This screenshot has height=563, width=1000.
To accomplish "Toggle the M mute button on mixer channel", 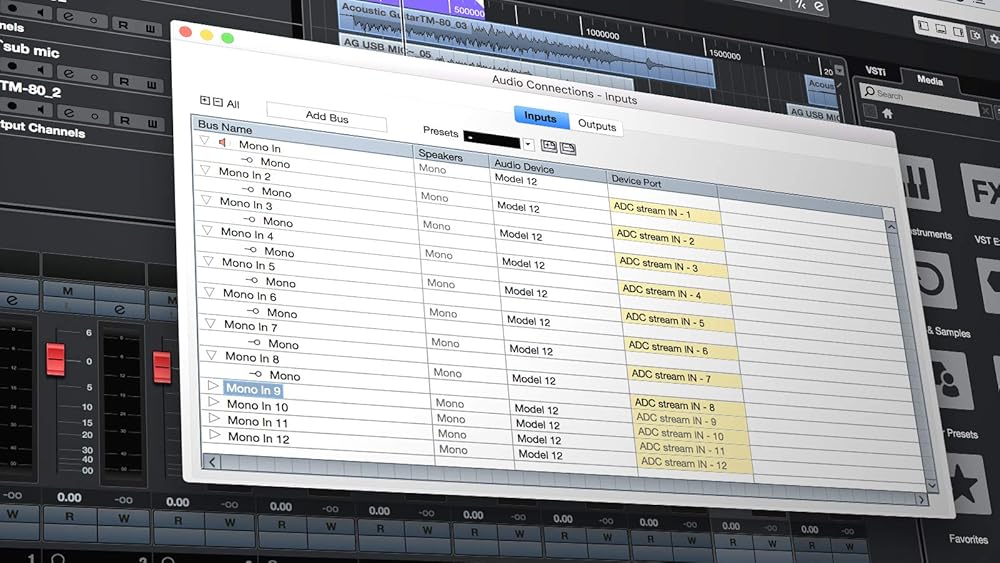I will point(69,290).
